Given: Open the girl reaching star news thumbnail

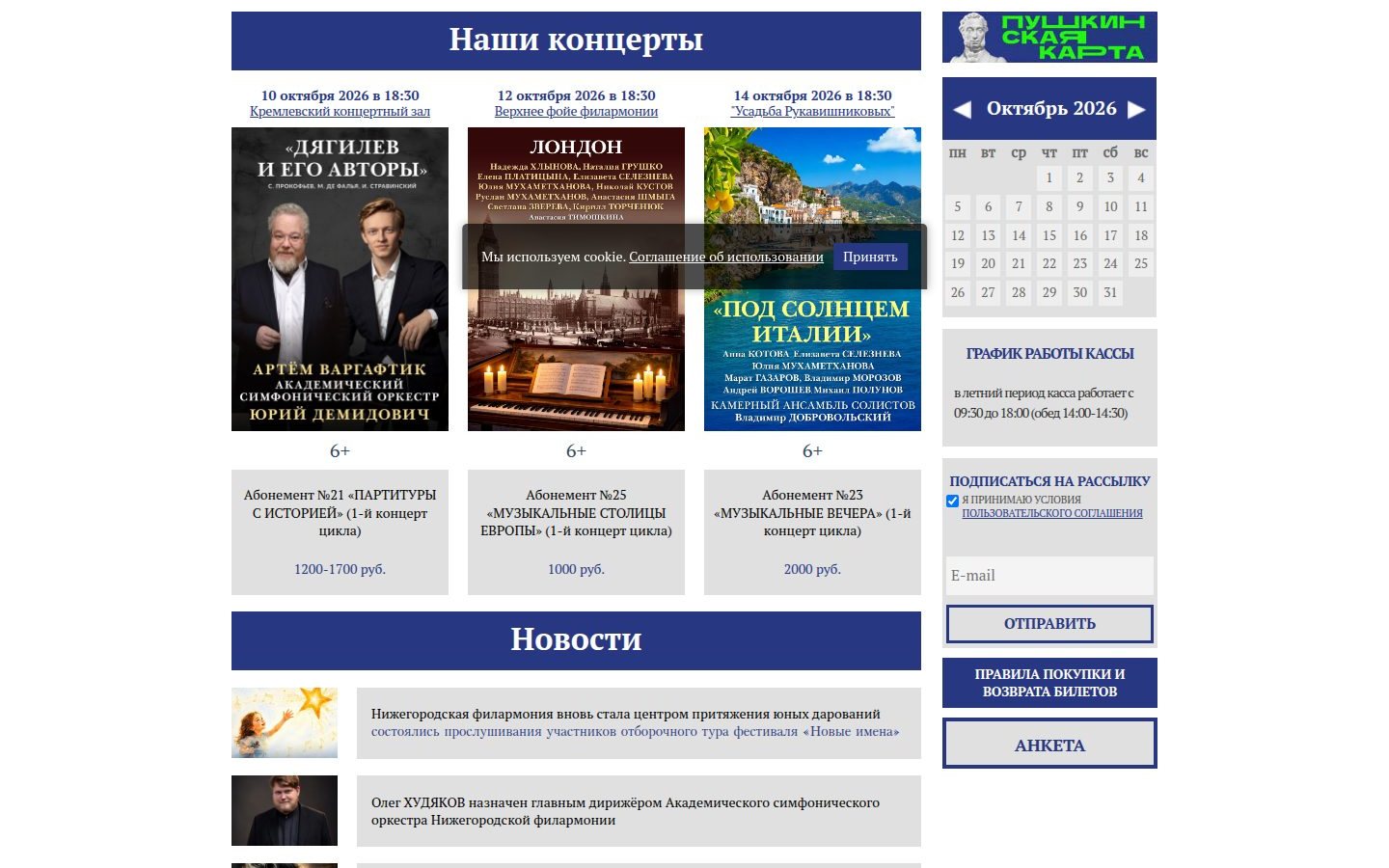Looking at the screenshot, I should click(x=285, y=723).
